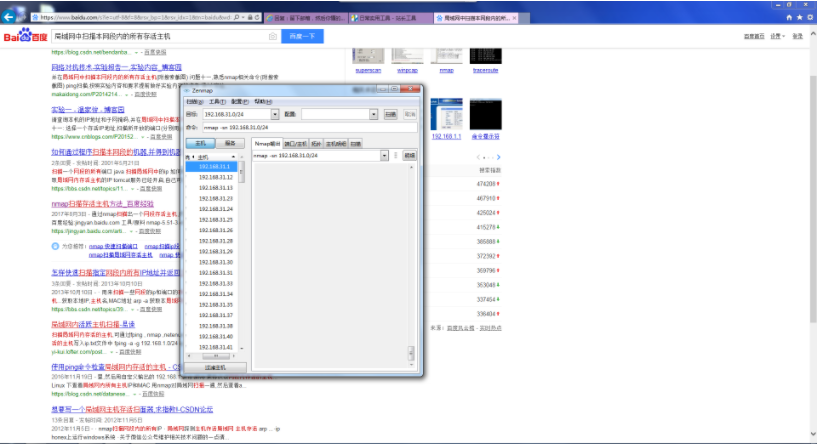Open the favorites star icon

[x=799, y=17]
